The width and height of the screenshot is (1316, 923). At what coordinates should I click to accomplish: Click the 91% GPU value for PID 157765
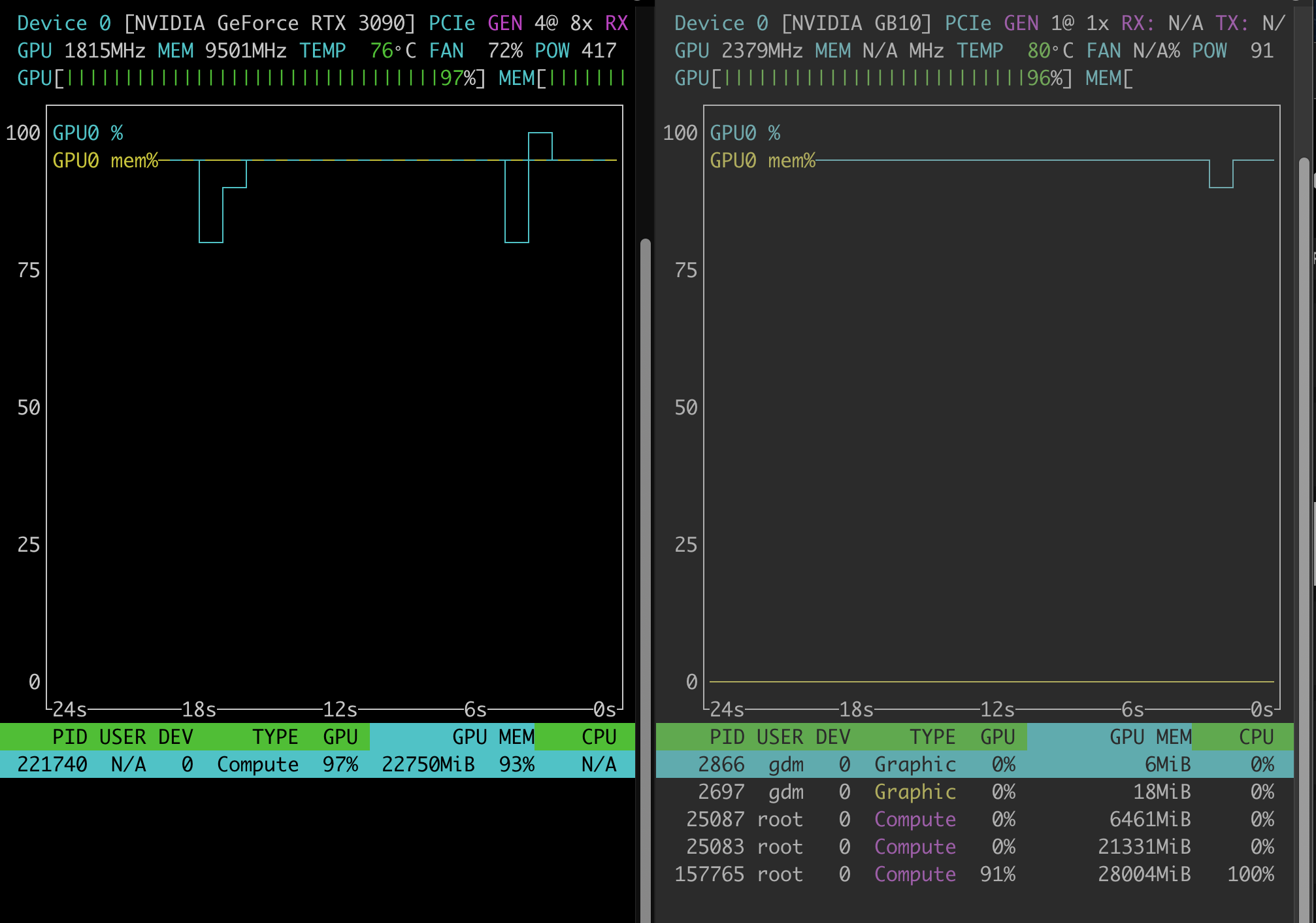click(998, 874)
